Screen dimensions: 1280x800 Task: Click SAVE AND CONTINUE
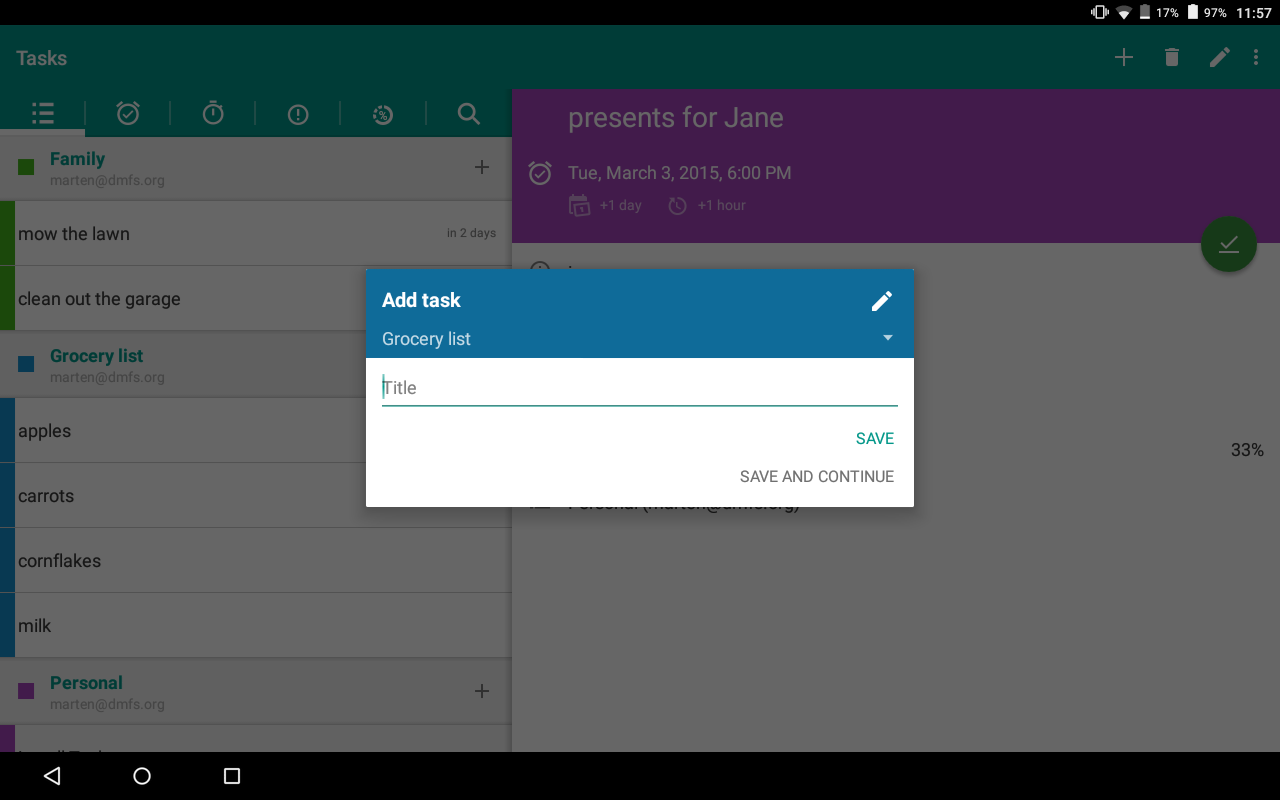point(817,477)
